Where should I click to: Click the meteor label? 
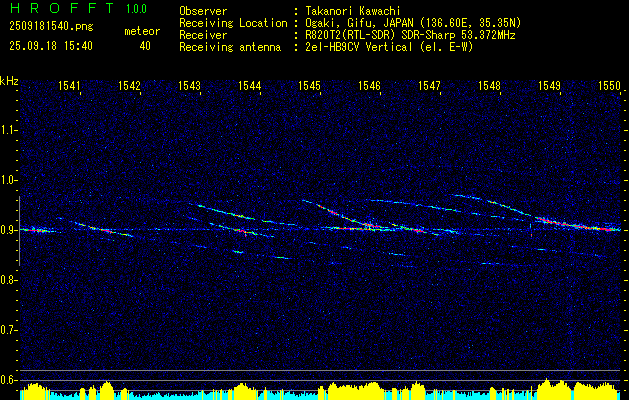pyautogui.click(x=142, y=31)
